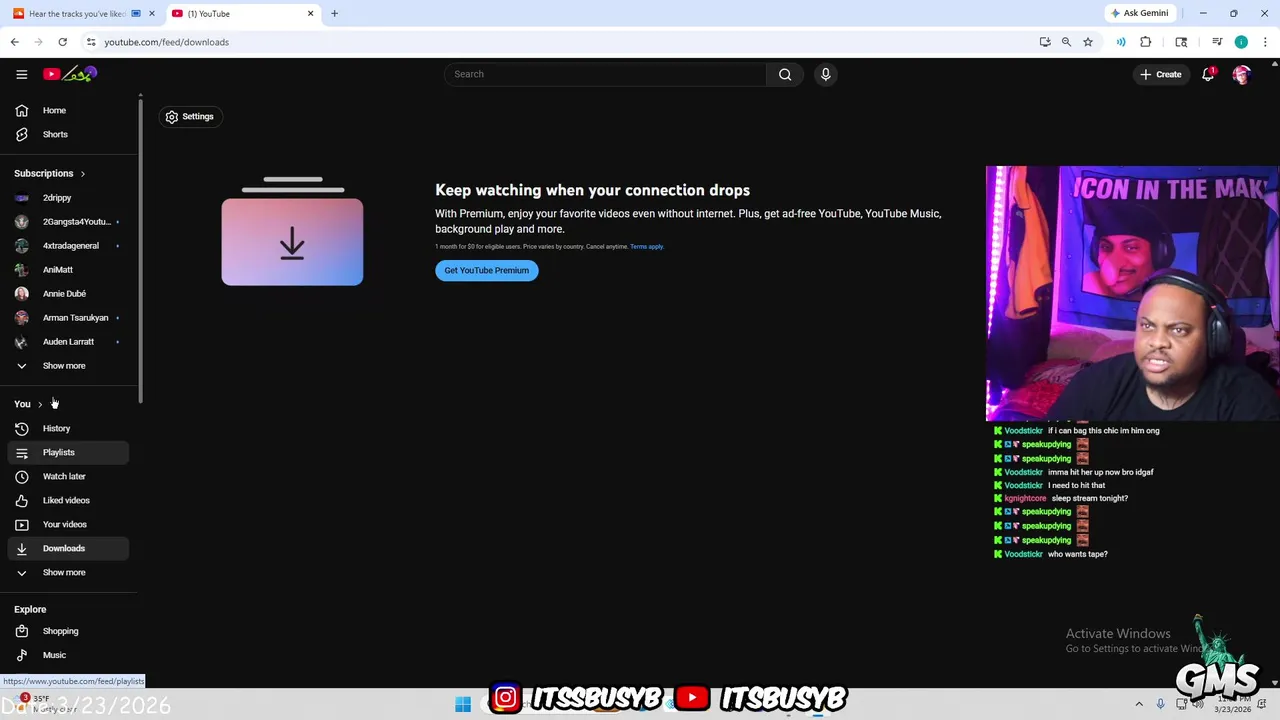Open the You section chevron

[40, 404]
